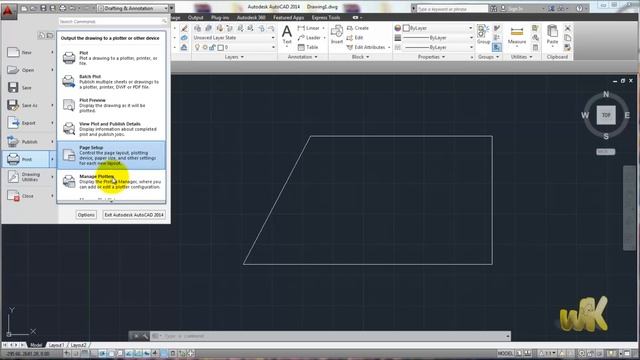Viewport: 640px width, 360px height.
Task: Click the Undo arrow in Quick Access toolbar
Action: [73, 8]
